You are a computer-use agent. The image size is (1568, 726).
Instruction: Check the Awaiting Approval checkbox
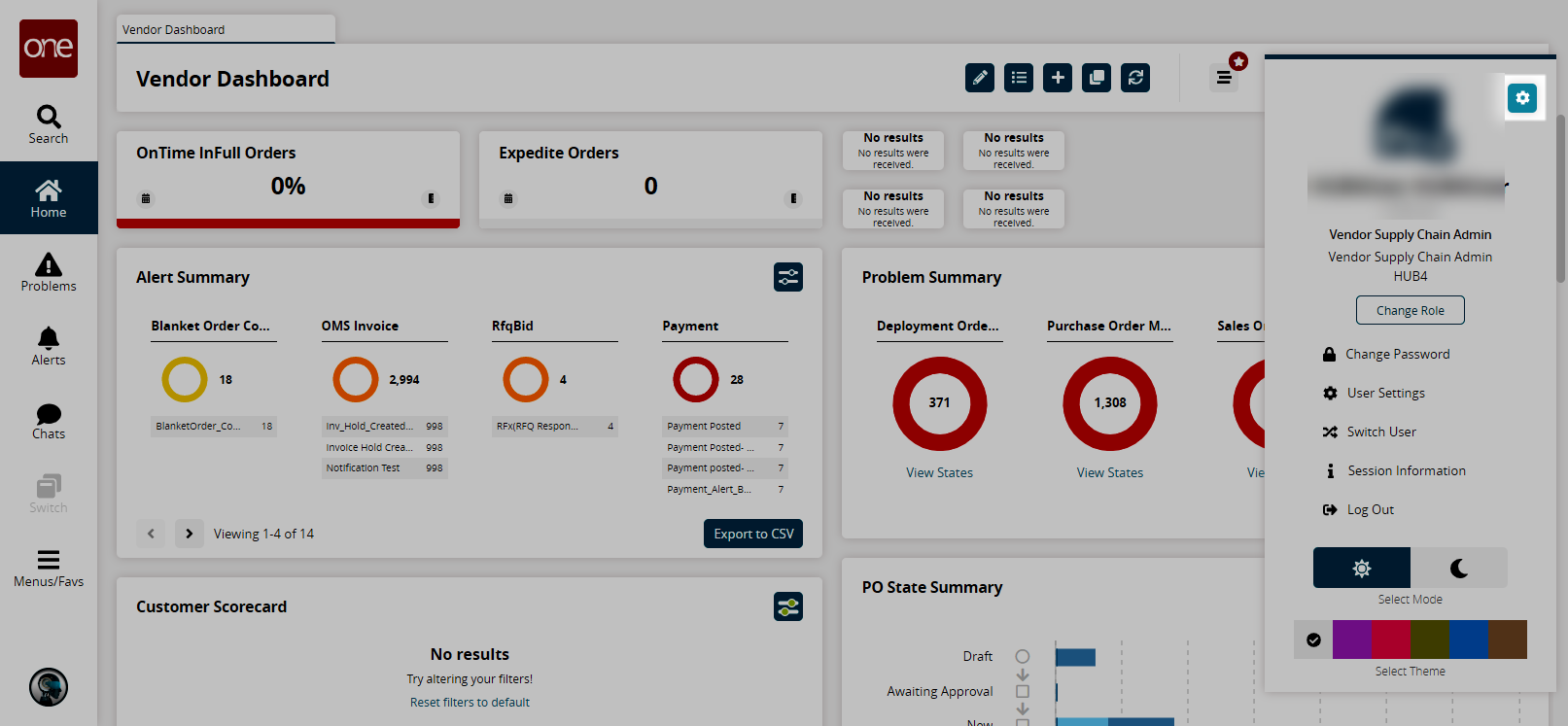coord(1023,692)
